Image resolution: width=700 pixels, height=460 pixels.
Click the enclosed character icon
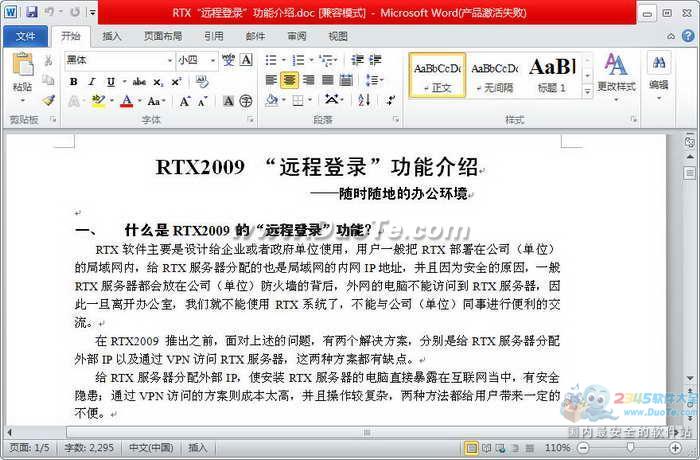coord(246,101)
